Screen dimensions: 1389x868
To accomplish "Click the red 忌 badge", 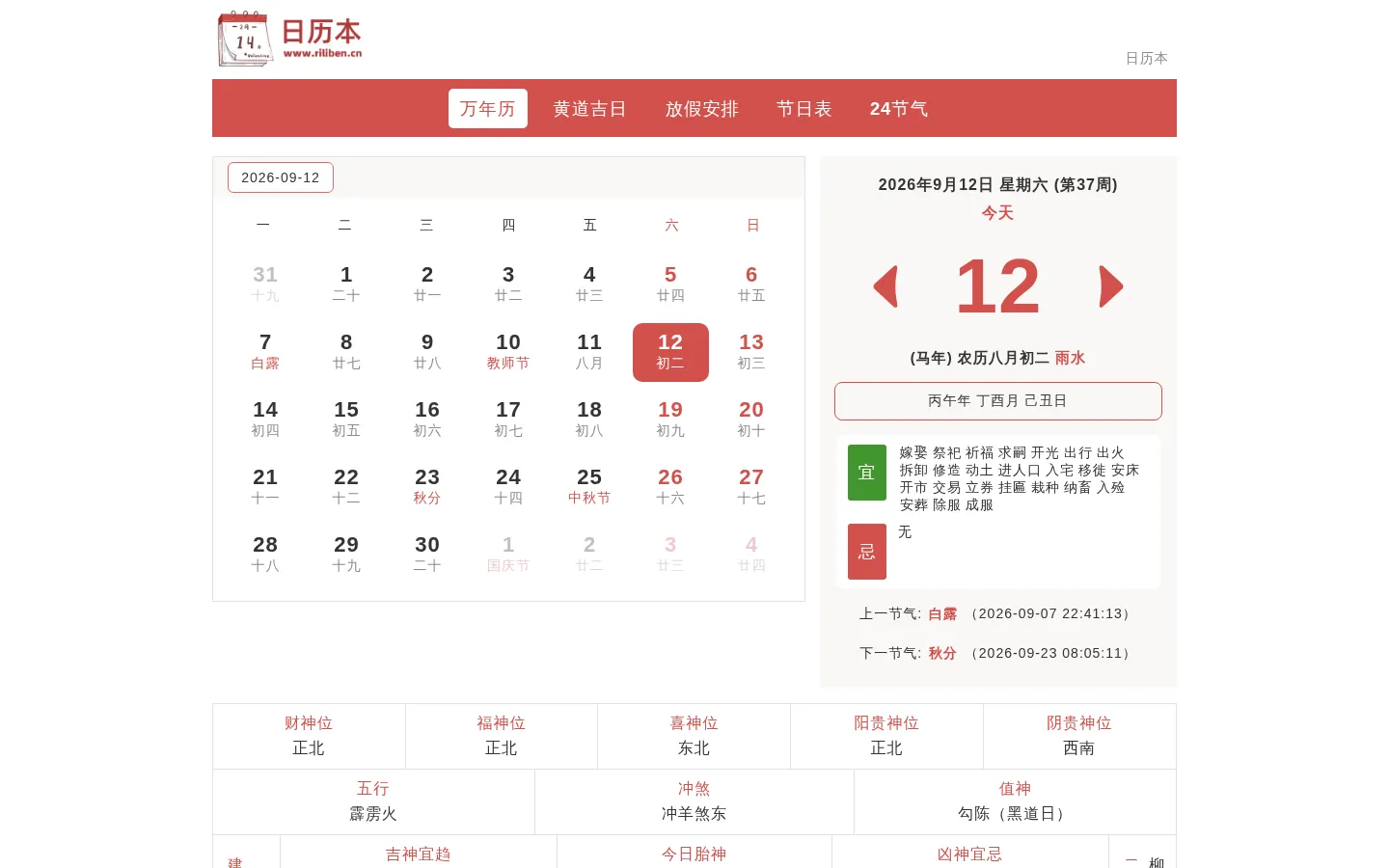I will 866,552.
